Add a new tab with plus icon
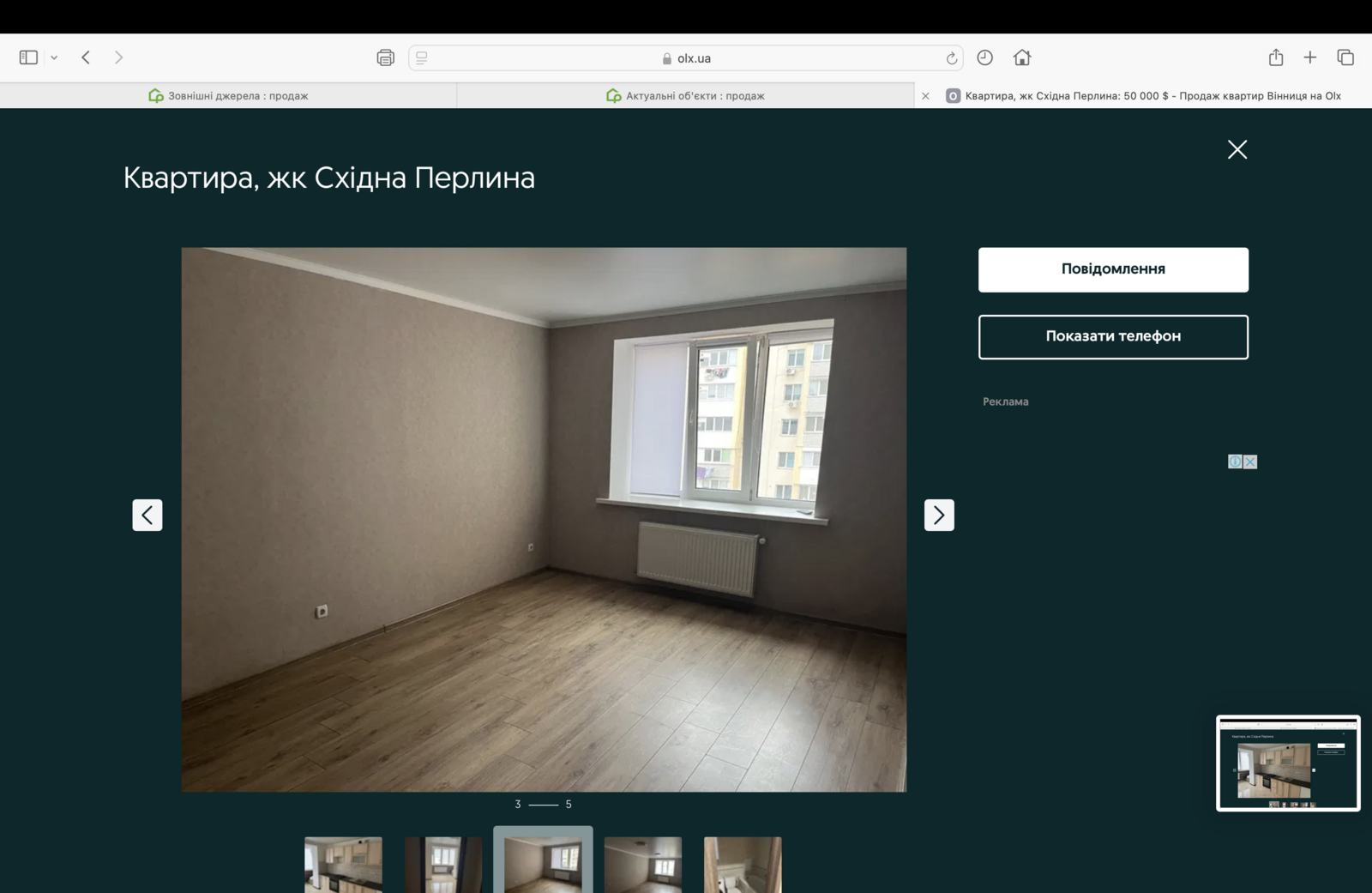Image resolution: width=1372 pixels, height=893 pixels. (1309, 57)
